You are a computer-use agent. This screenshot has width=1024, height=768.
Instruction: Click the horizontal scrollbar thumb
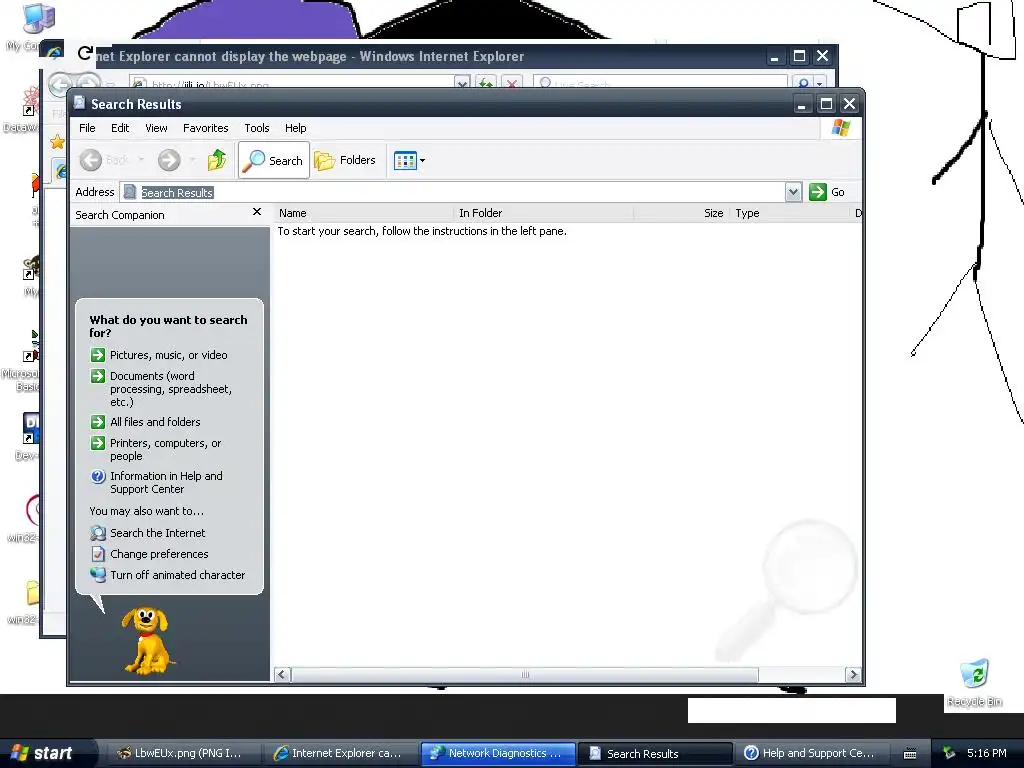point(524,675)
